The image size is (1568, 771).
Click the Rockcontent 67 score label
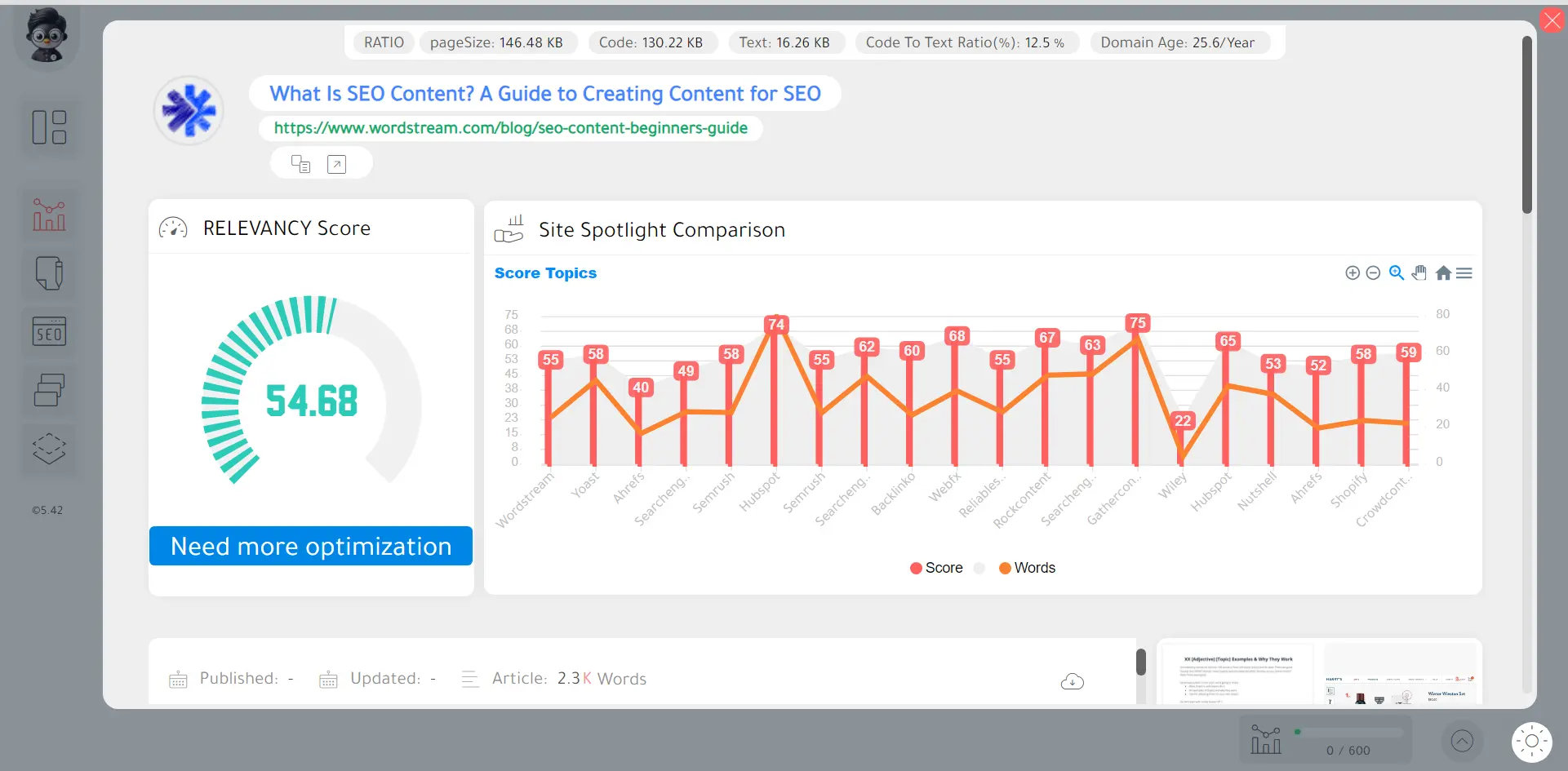point(1047,337)
